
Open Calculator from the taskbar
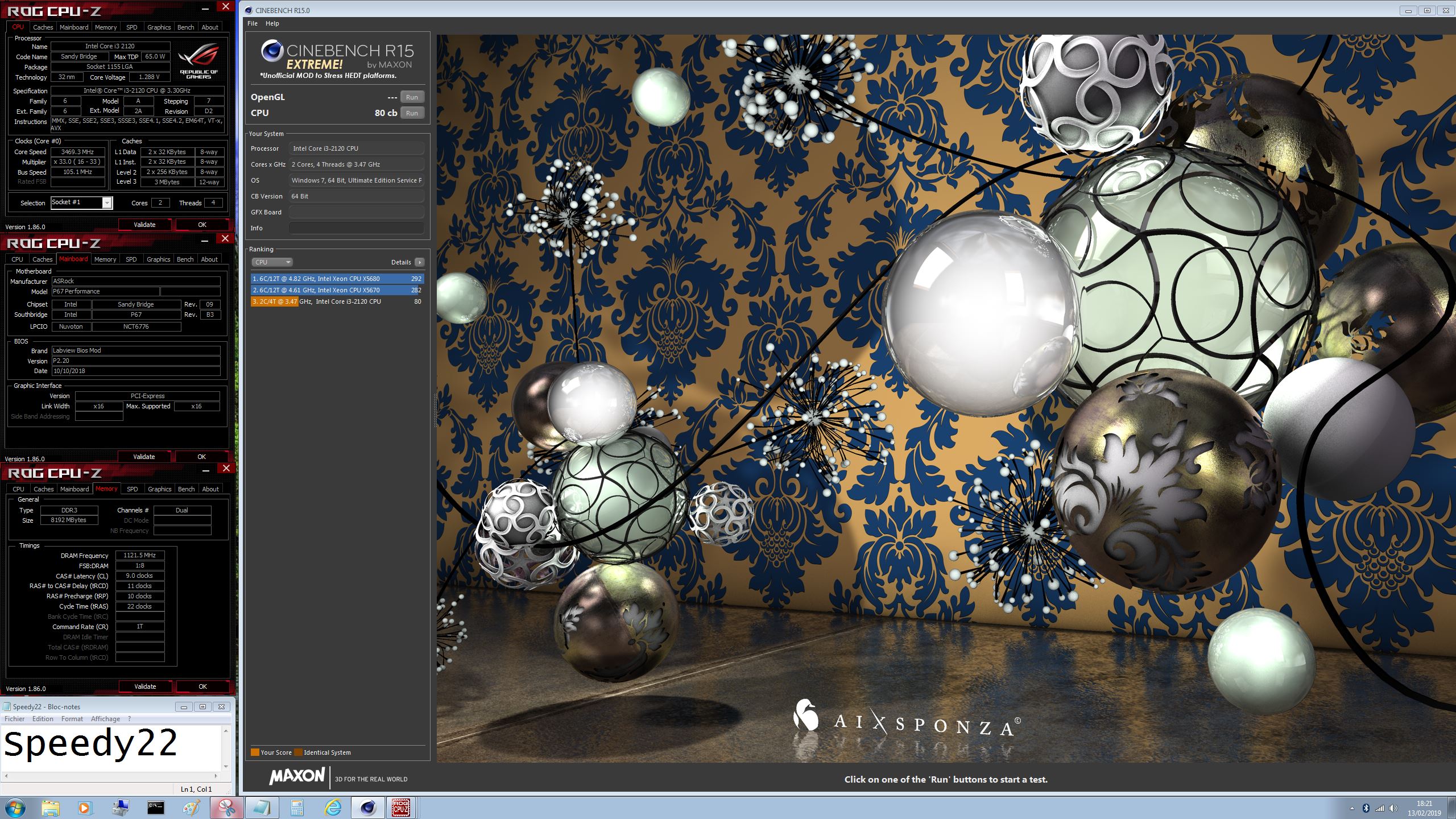[x=297, y=808]
